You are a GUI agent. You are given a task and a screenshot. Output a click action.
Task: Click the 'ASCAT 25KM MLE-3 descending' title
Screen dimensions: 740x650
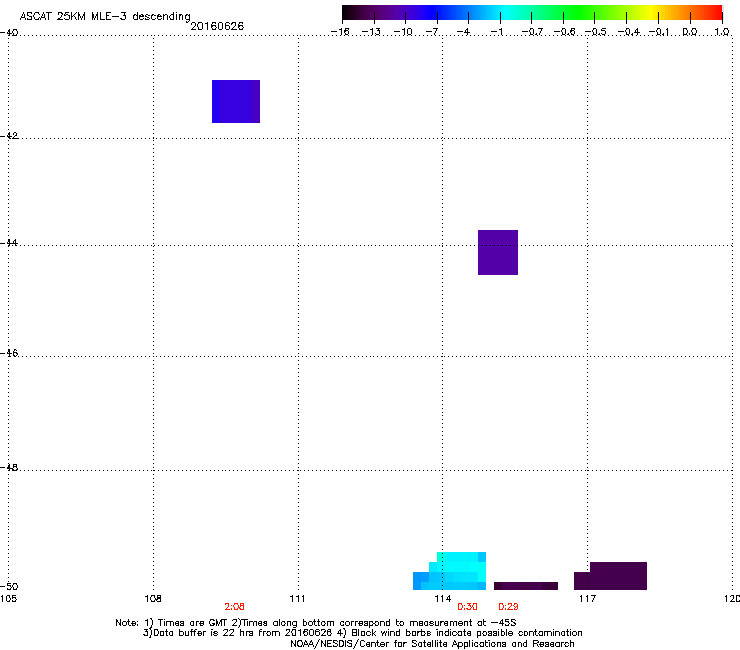[105, 17]
